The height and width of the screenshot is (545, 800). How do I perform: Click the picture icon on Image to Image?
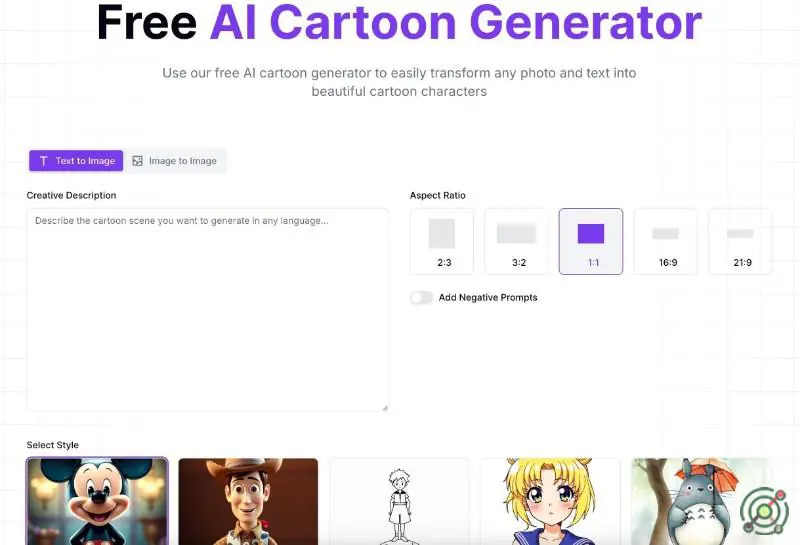click(137, 161)
